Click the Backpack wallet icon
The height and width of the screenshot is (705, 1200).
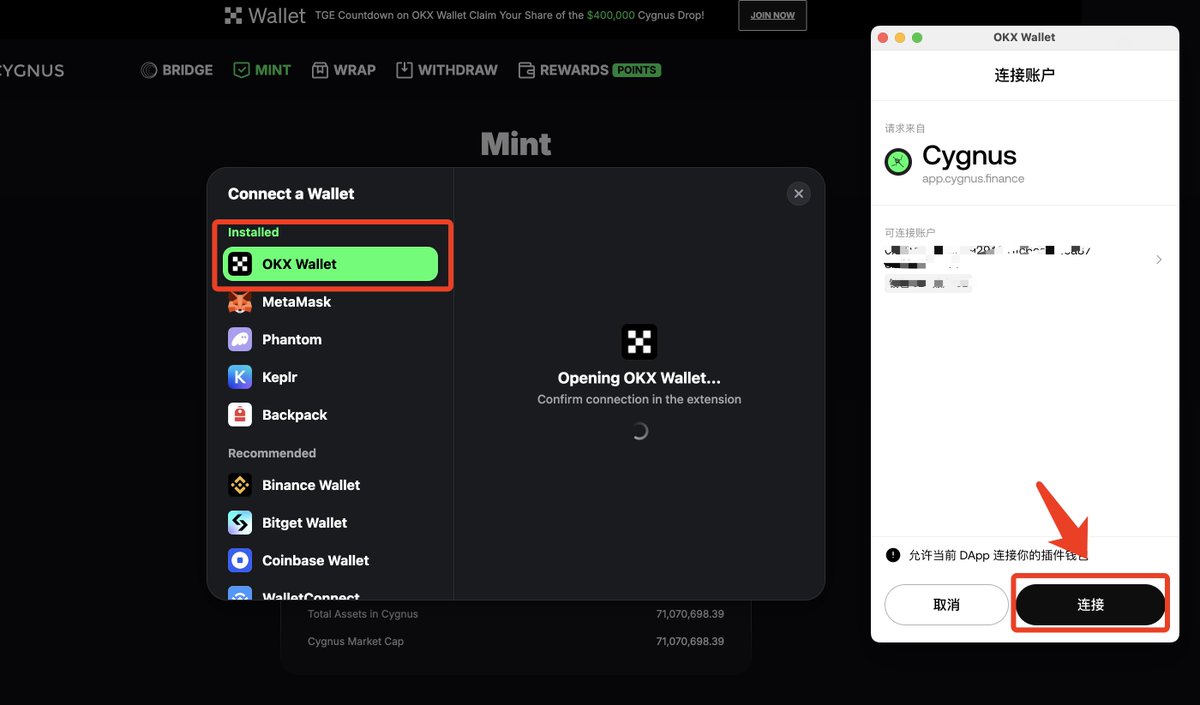pos(240,415)
